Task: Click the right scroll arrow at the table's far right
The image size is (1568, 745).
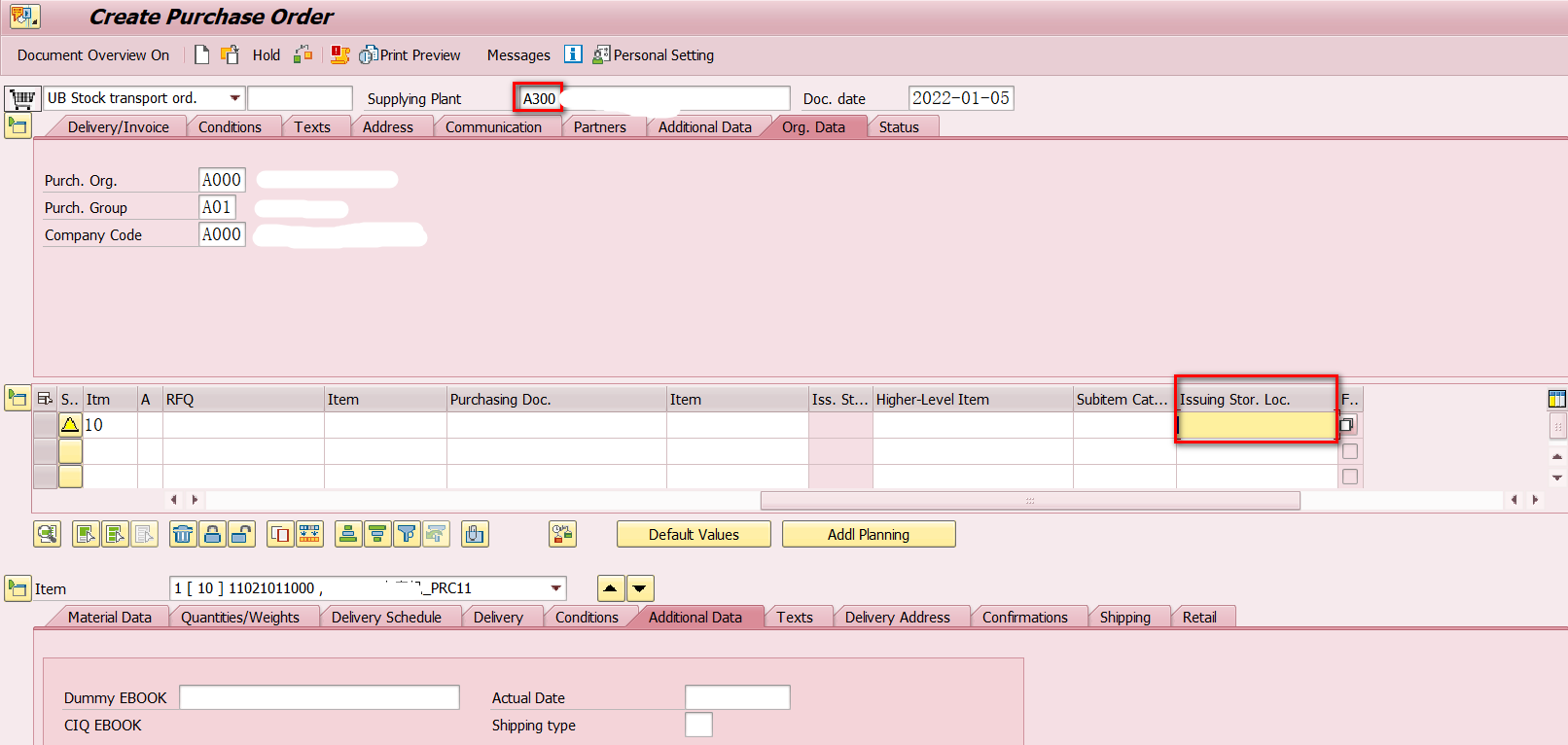Action: [1536, 500]
